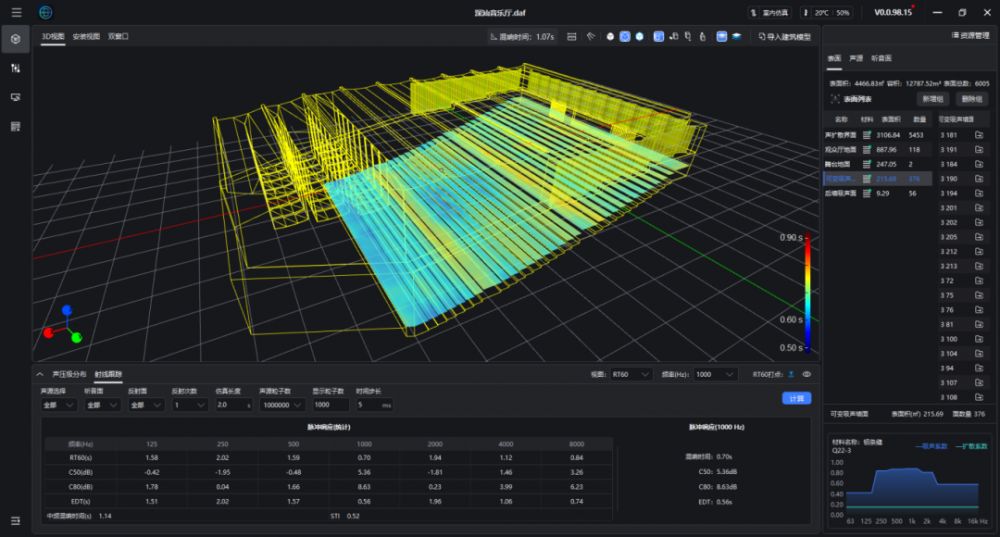Switch to the 声压级分布 tab
This screenshot has height=537, width=1000.
(x=69, y=374)
